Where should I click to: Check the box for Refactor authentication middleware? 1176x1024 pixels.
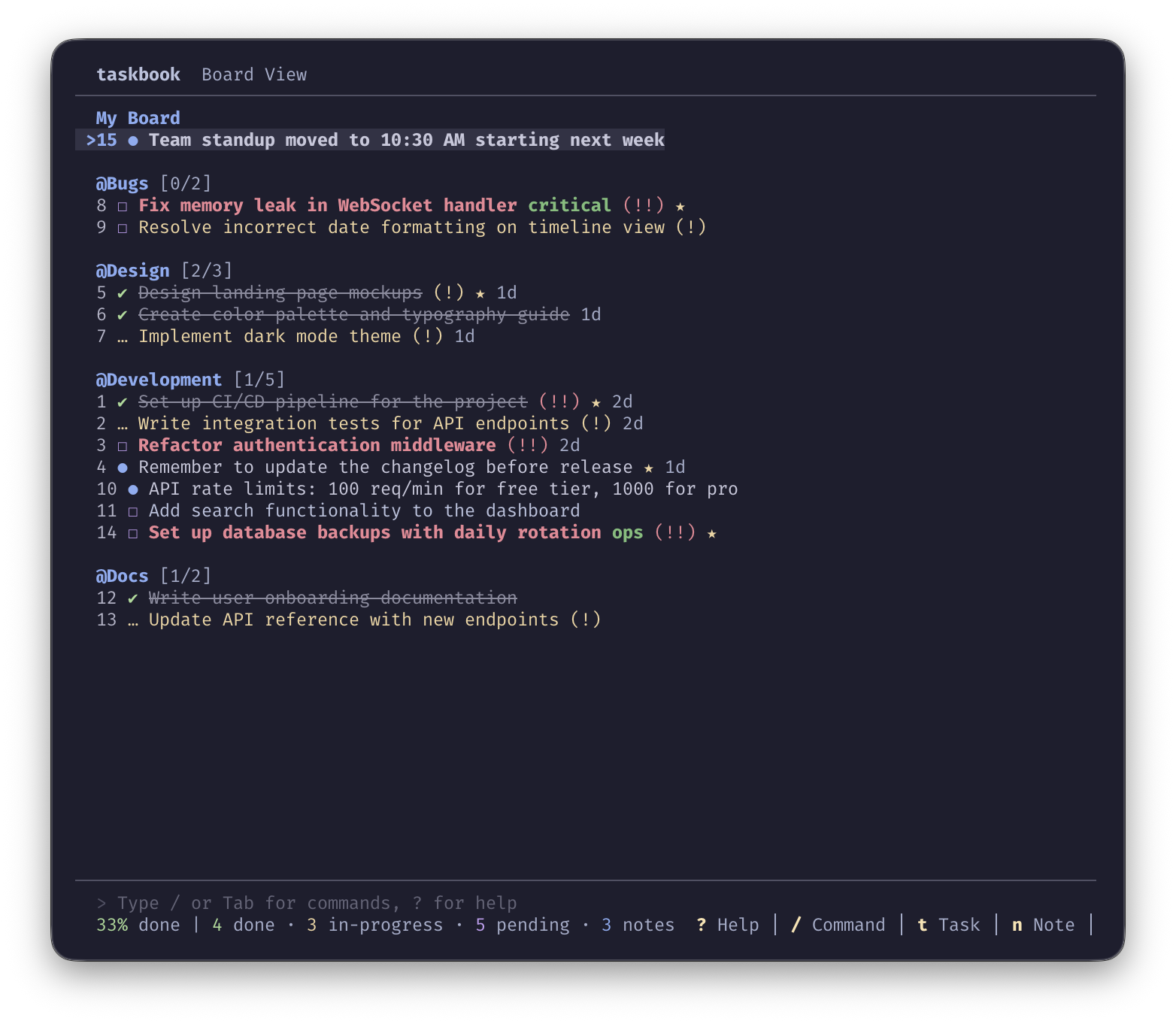[123, 446]
